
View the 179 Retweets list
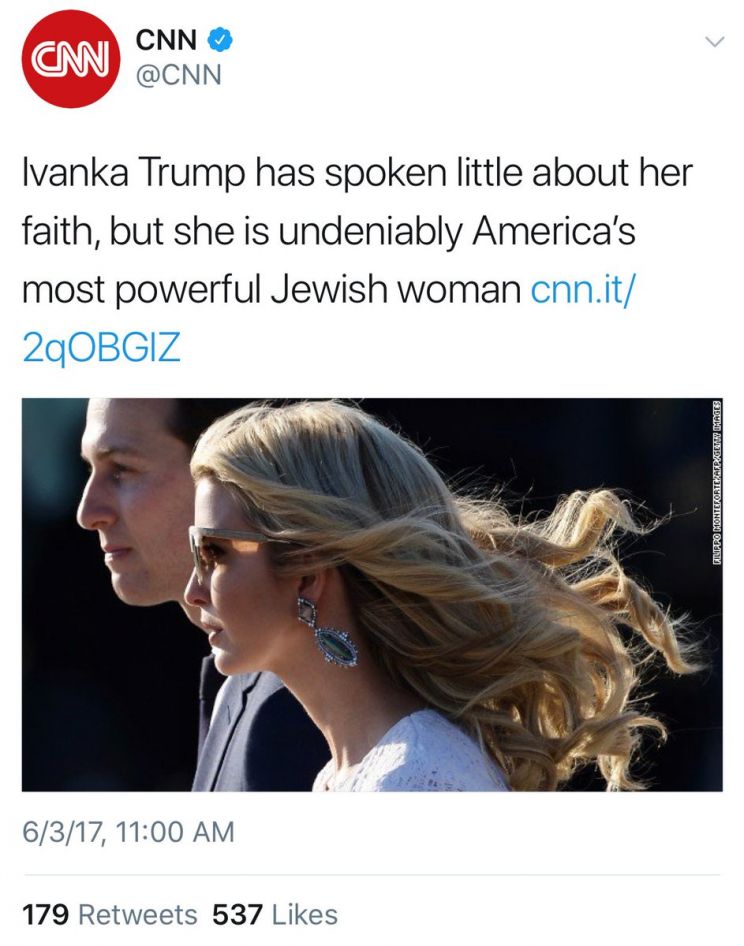pos(110,915)
